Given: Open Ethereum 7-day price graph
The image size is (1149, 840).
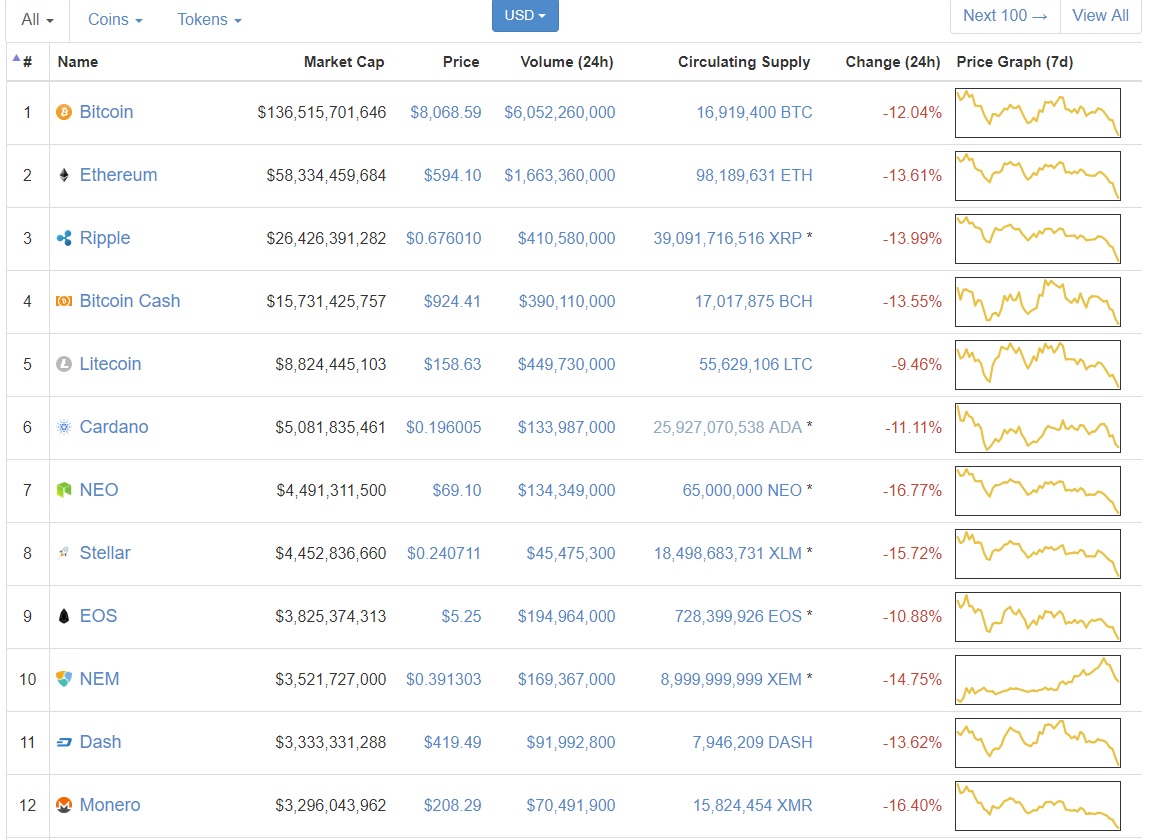Looking at the screenshot, I should (1038, 176).
